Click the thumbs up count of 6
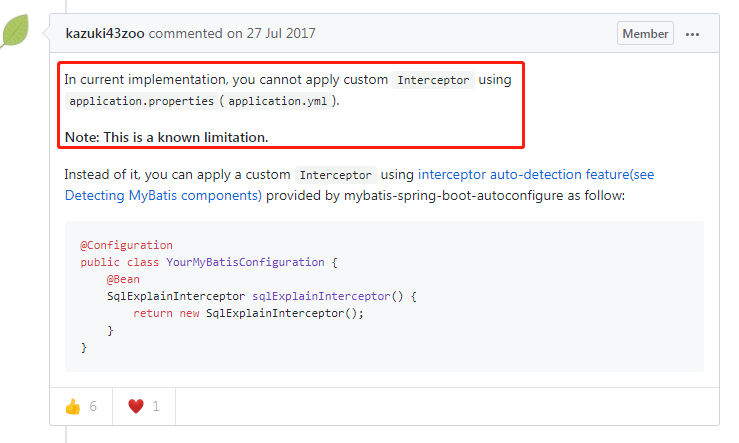This screenshot has width=739, height=443. (93, 406)
